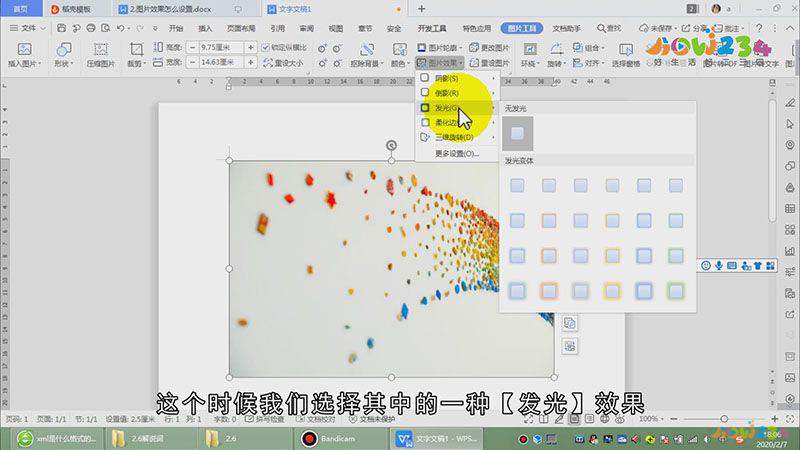Click width decrease minus stepper

point(192,62)
